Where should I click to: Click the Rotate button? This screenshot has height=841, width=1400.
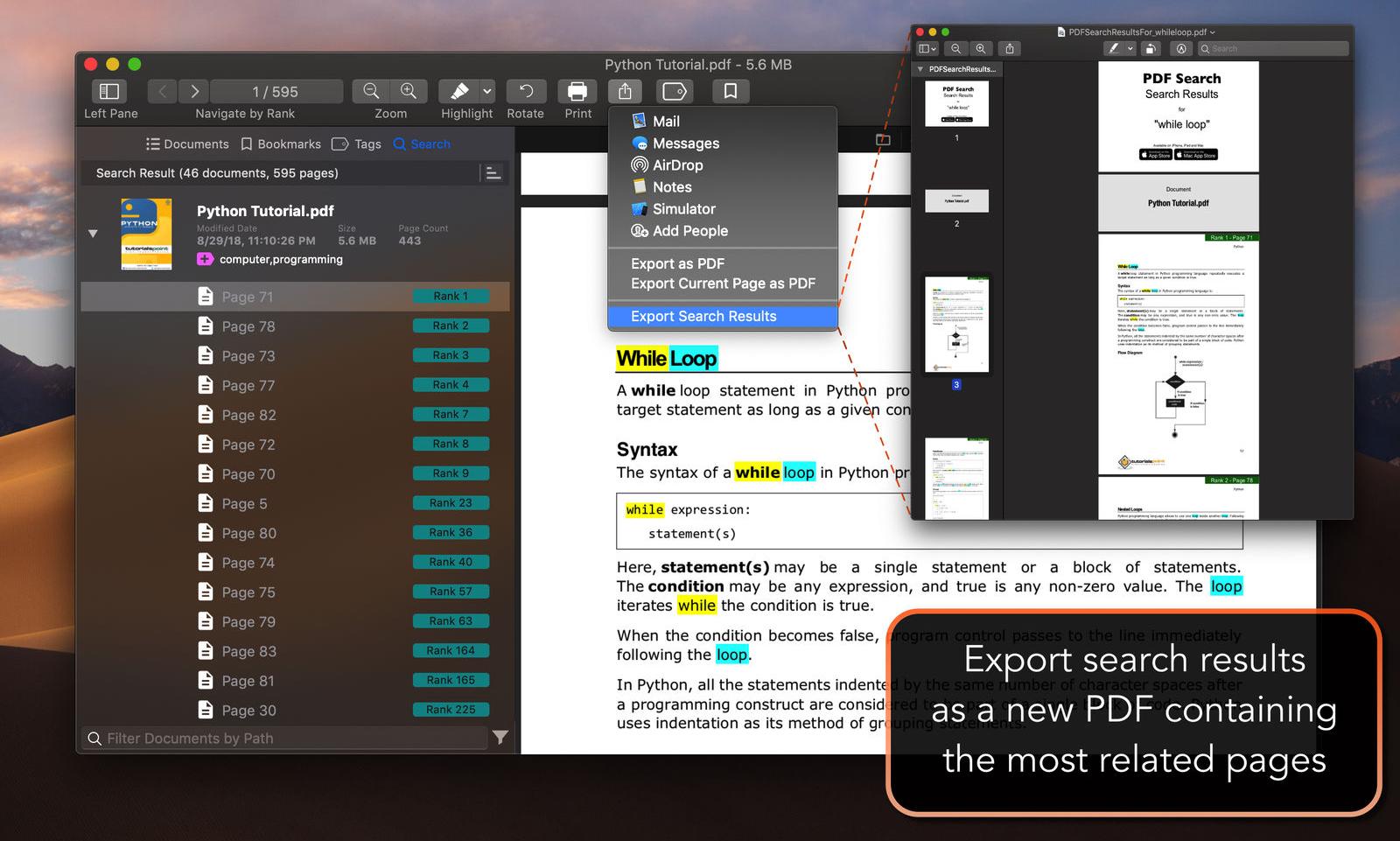526,91
